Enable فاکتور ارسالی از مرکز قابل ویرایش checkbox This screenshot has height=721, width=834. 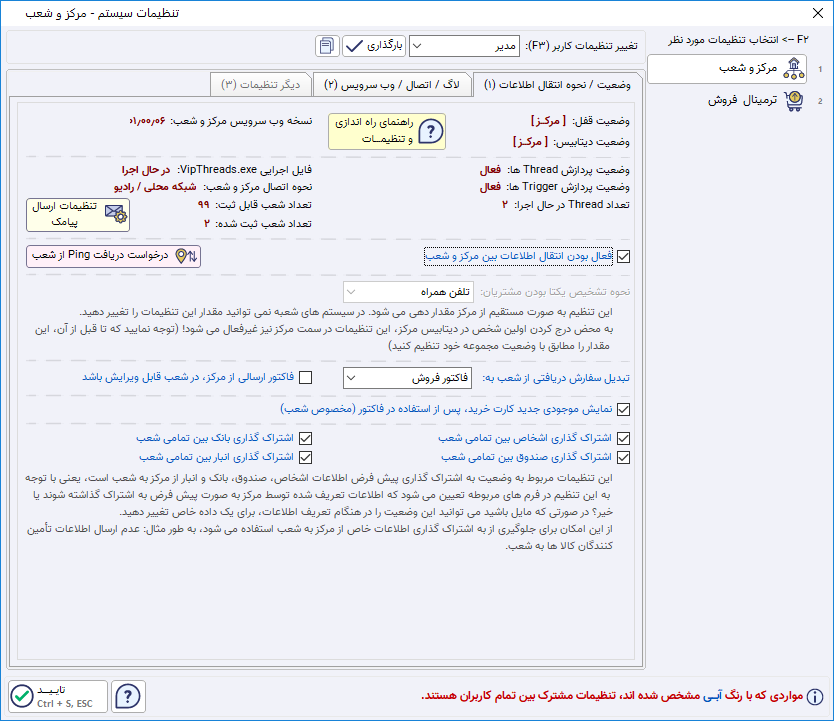click(305, 377)
